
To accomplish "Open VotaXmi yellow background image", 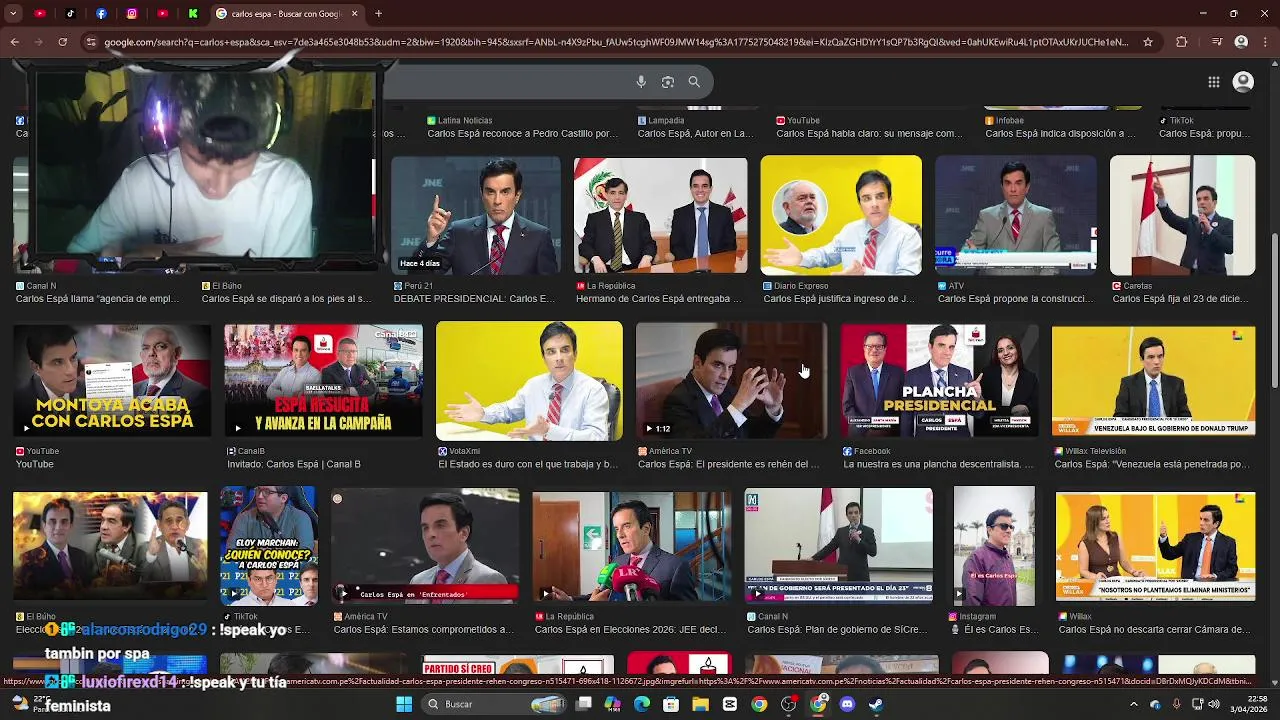I will 529,380.
